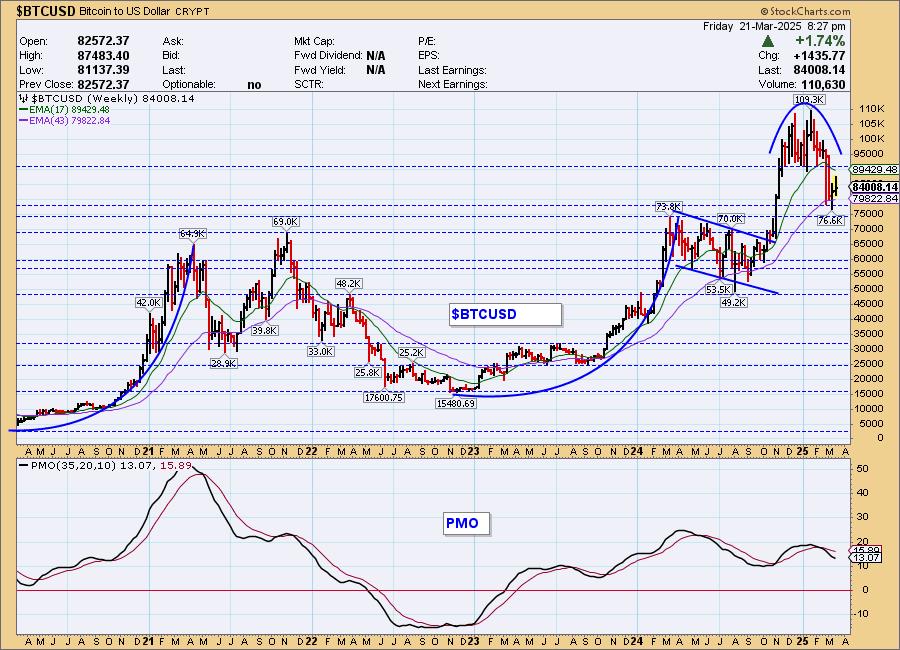This screenshot has width=900, height=650.
Task: Click the 50 tick on PMO axis
Action: pos(862,469)
